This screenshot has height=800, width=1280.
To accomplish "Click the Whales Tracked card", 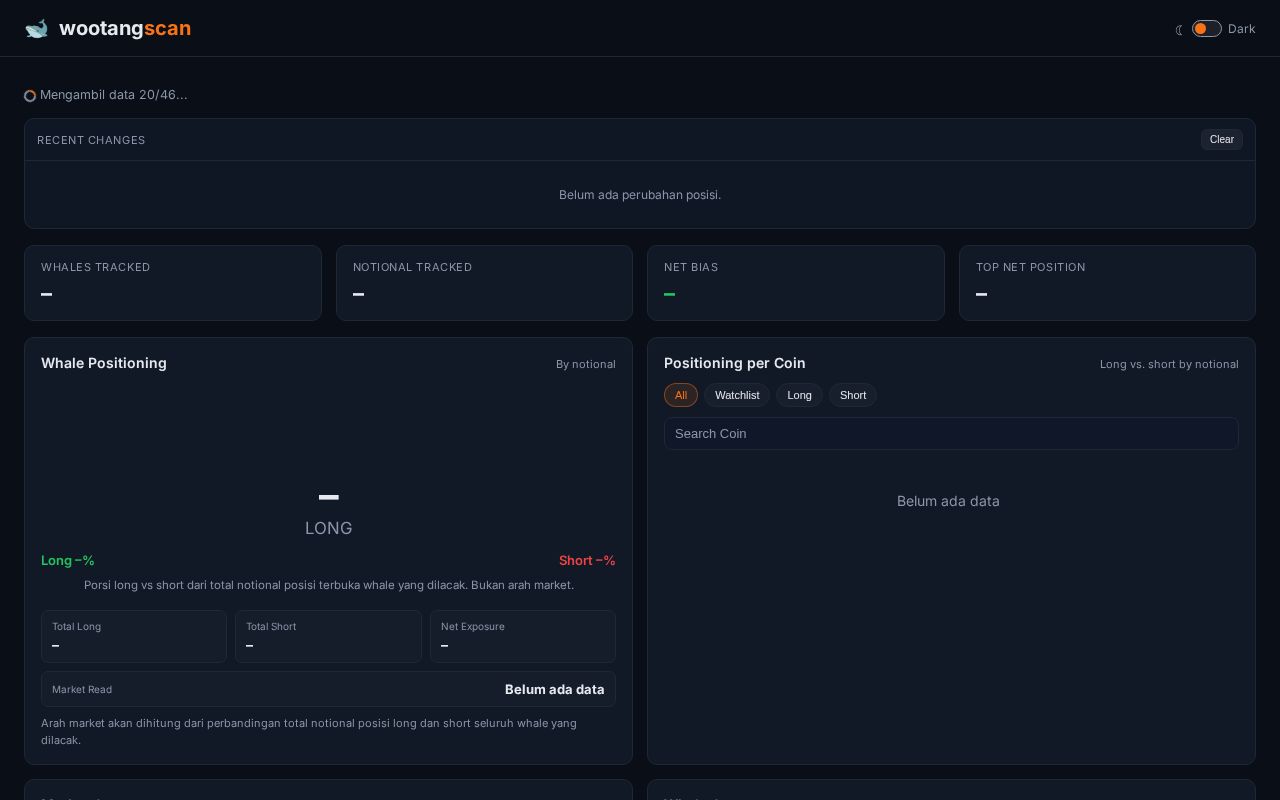I will point(173,283).
